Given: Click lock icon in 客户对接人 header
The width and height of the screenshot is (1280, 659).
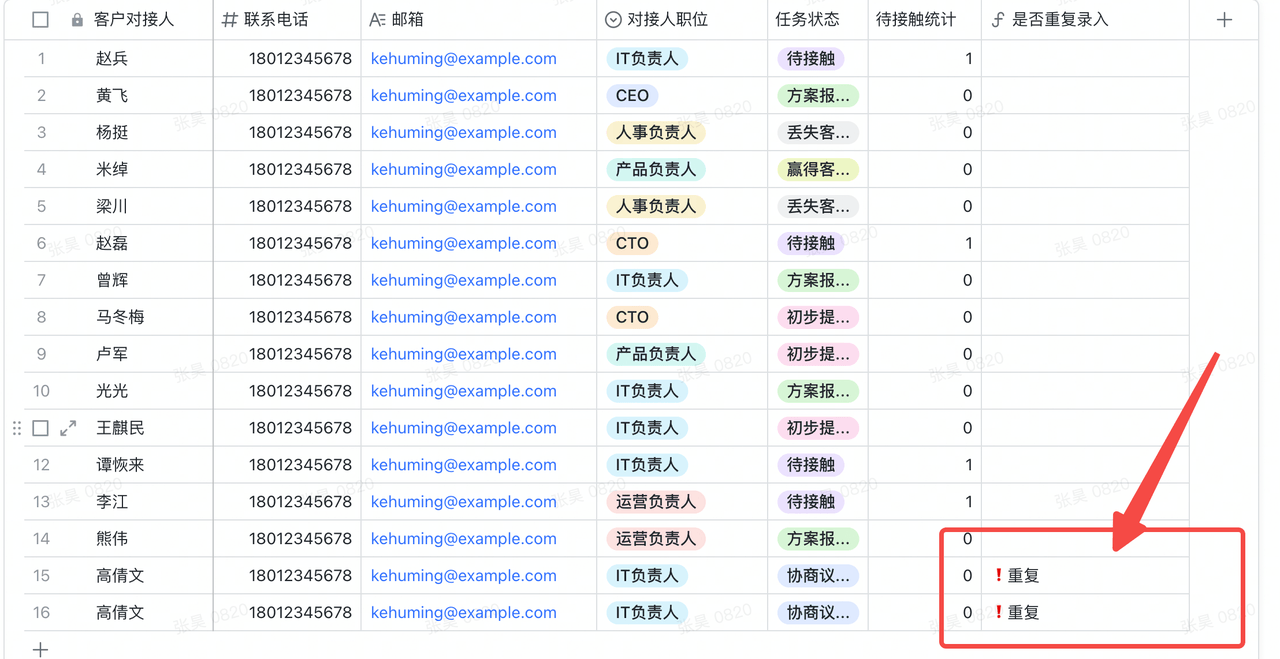Looking at the screenshot, I should (77, 20).
